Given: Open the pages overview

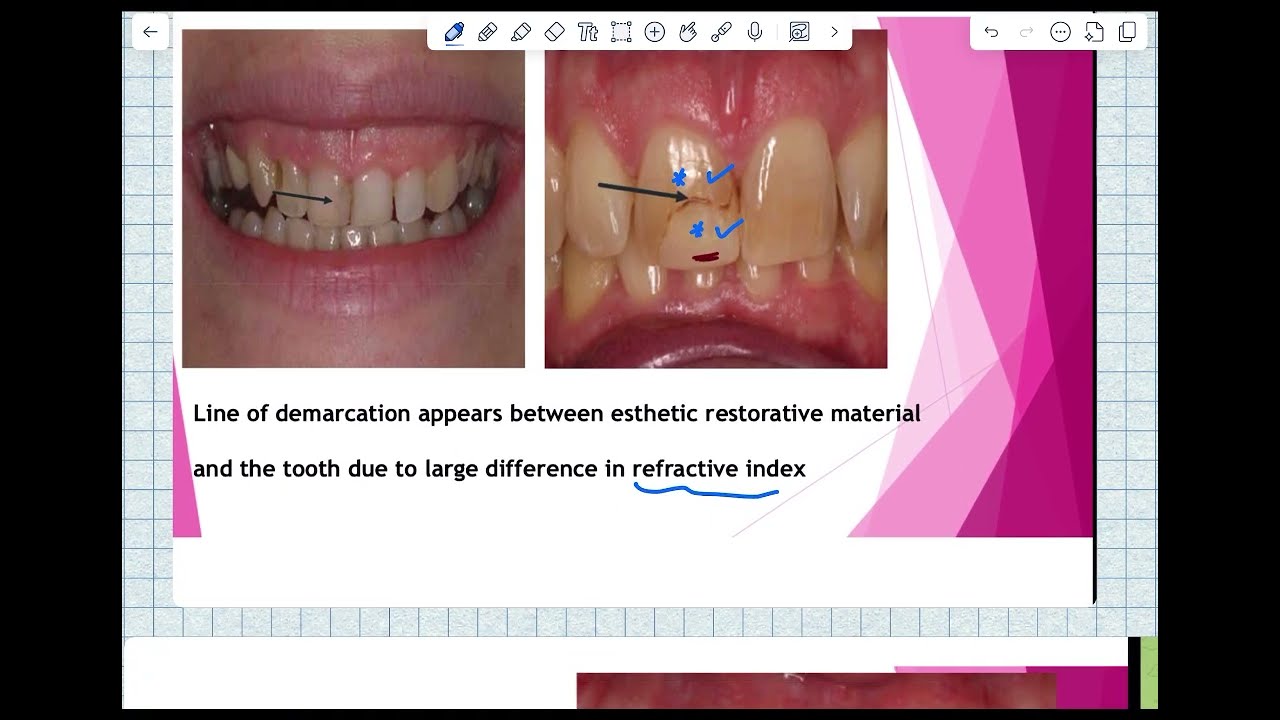Looking at the screenshot, I should point(1128,32).
